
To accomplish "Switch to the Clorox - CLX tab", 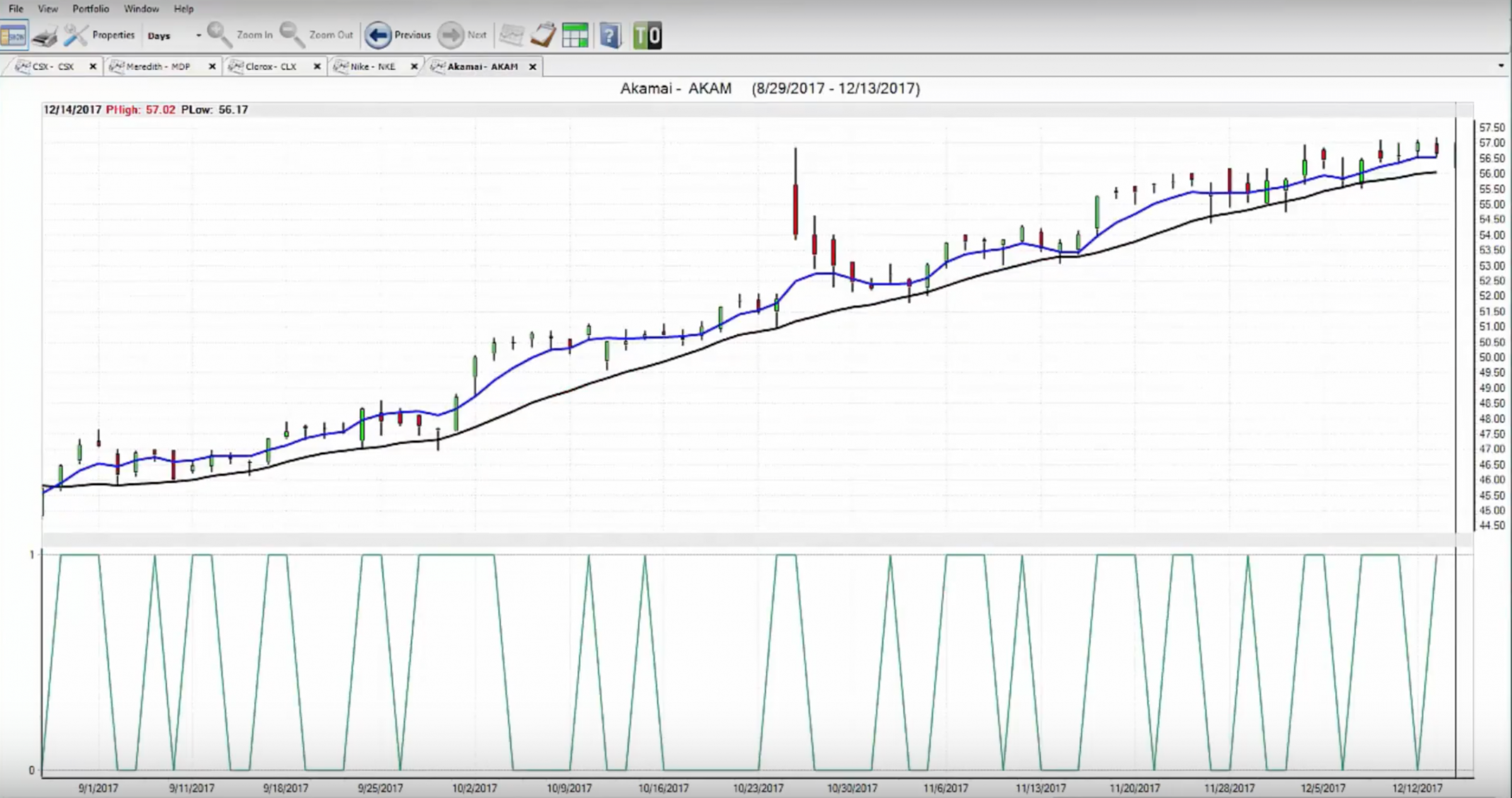I will 271,66.
